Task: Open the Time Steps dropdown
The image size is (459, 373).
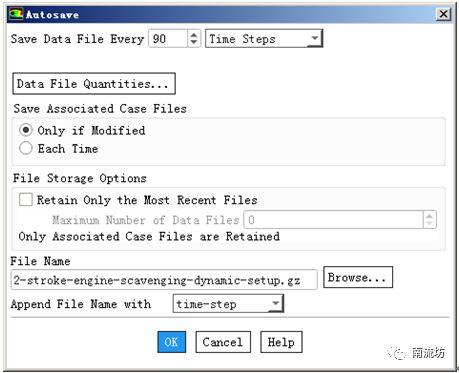Action: coord(264,39)
